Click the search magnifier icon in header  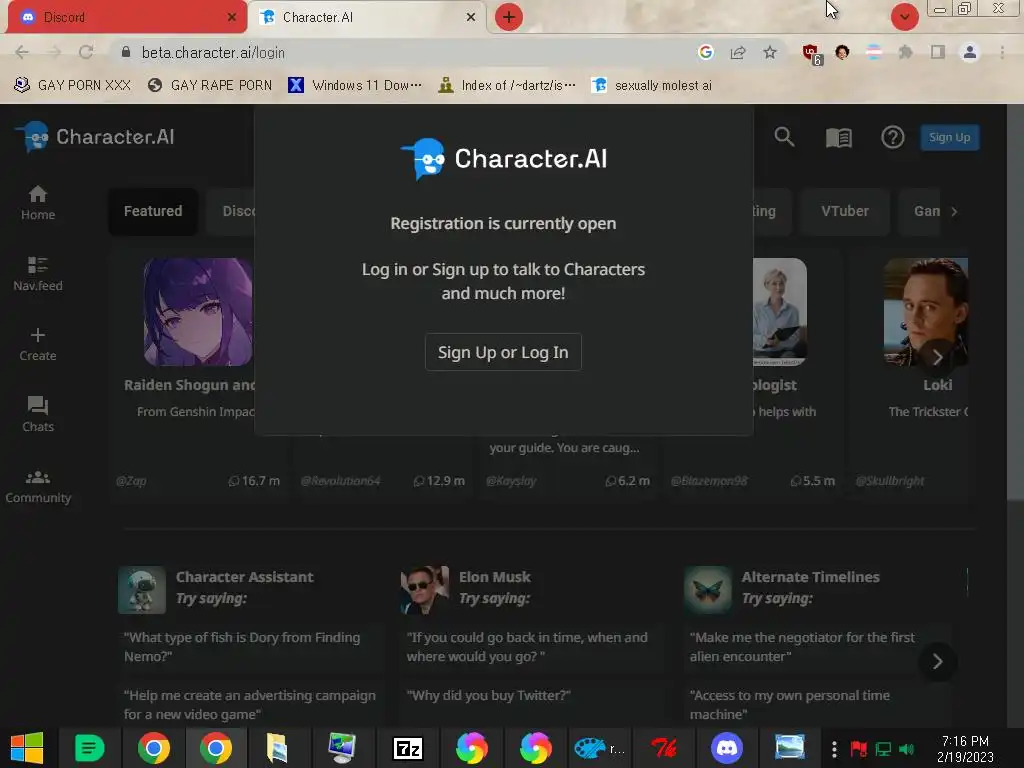click(x=784, y=137)
